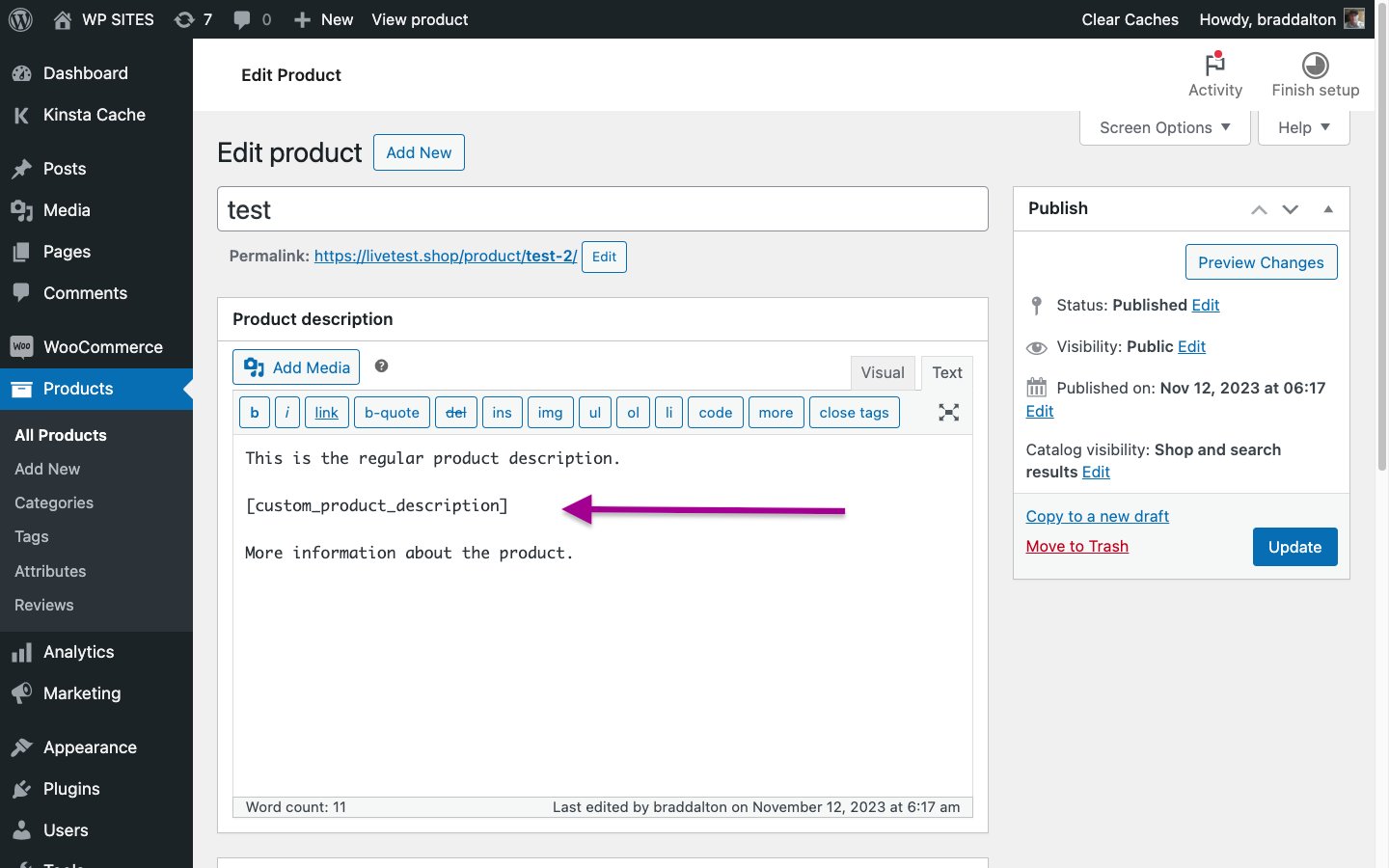This screenshot has height=868, width=1389.
Task: Expand the Screen Options dropdown
Action: click(x=1164, y=127)
